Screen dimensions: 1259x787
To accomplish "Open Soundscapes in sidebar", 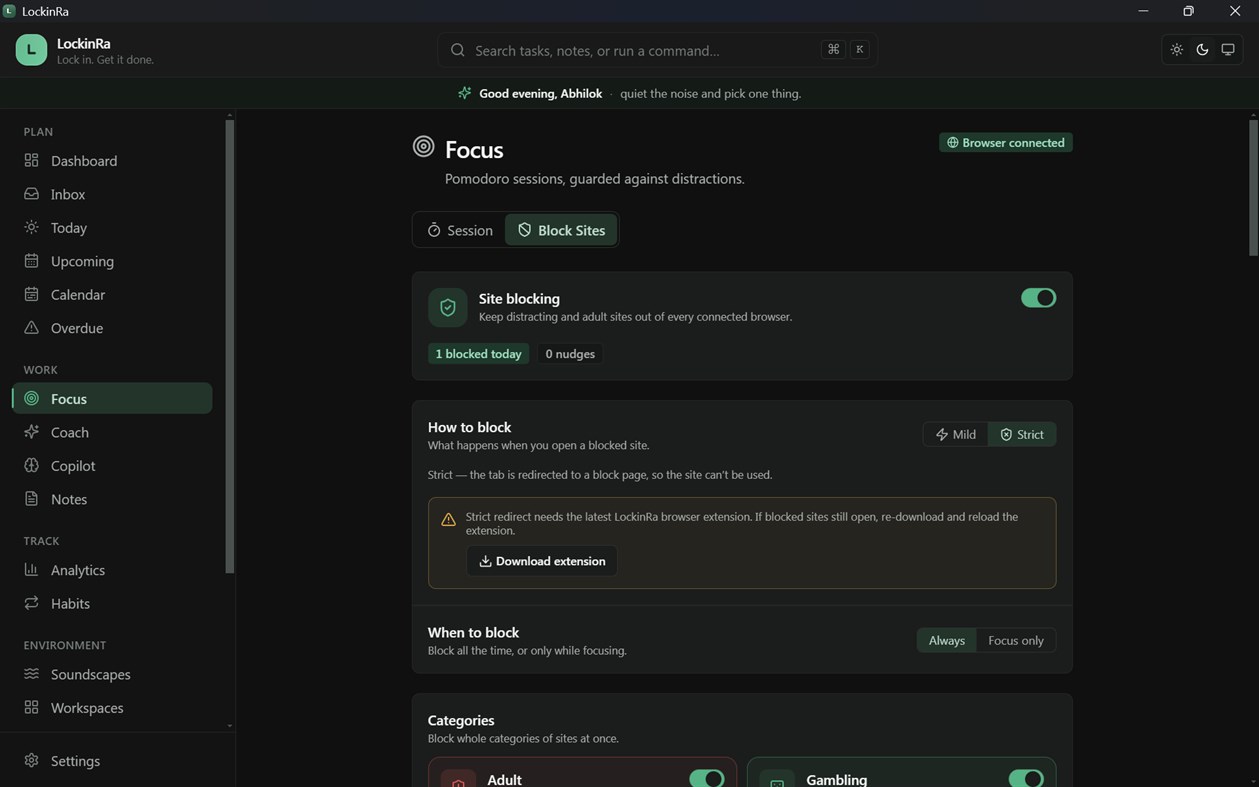I will [112, 674].
